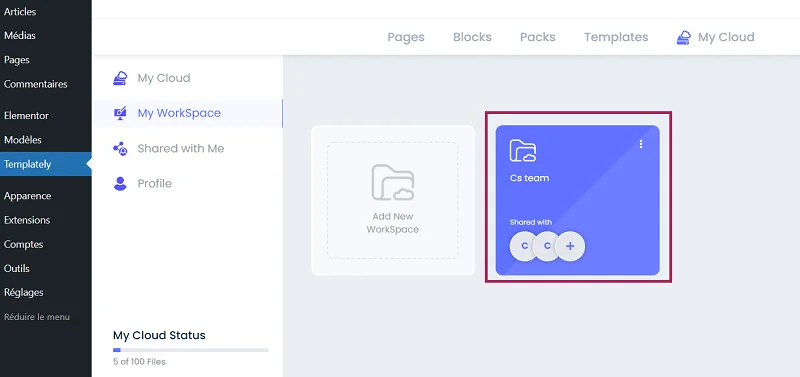The height and width of the screenshot is (377, 800).
Task: Switch to the Templates tab
Action: point(616,37)
